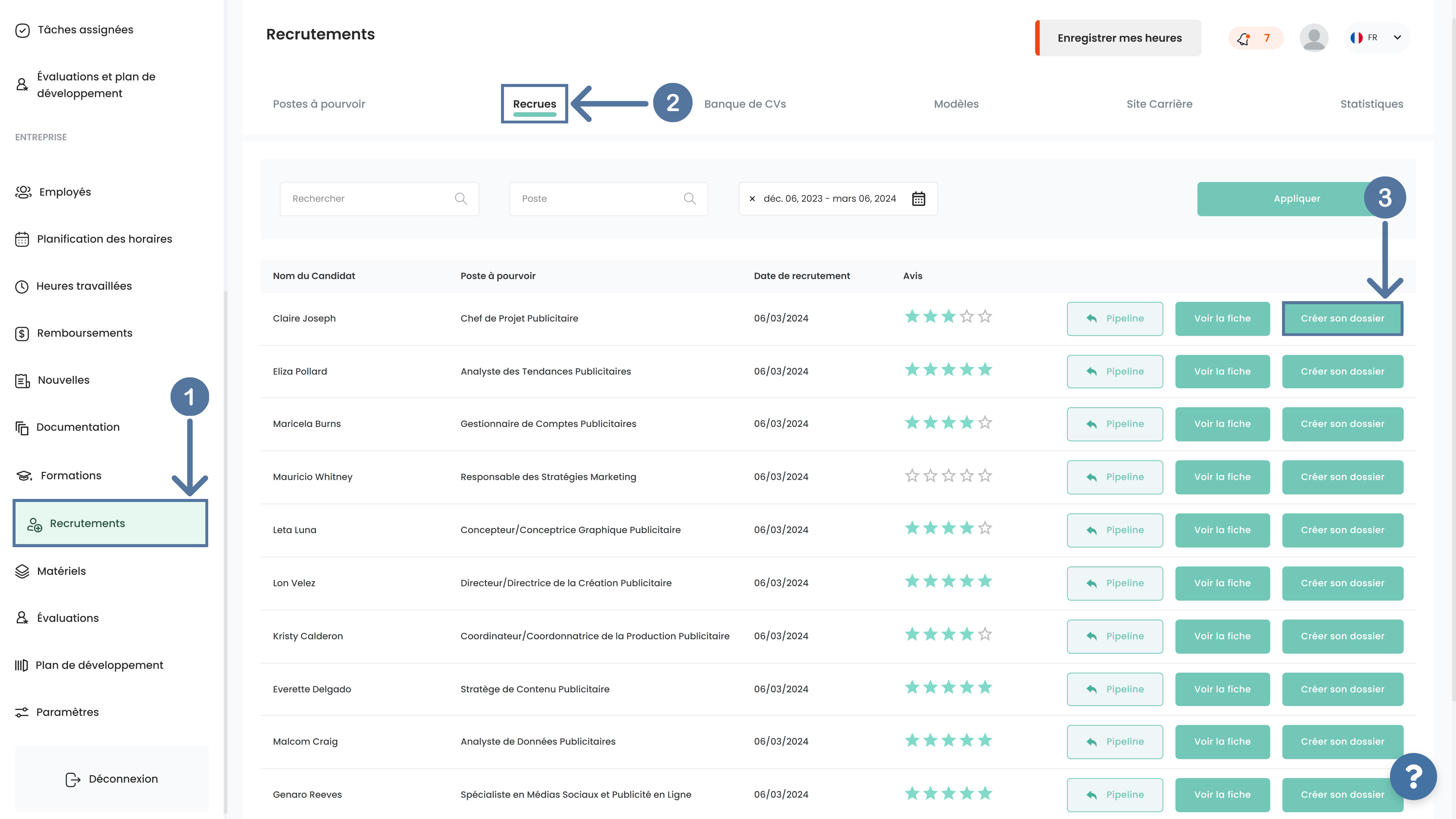The height and width of the screenshot is (819, 1456).
Task: Click the magnifier icon in Poste field
Action: pyautogui.click(x=690, y=199)
